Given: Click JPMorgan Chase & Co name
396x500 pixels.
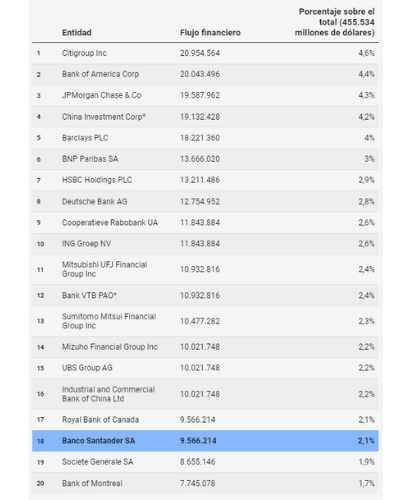Looking at the screenshot, I should pos(102,95).
